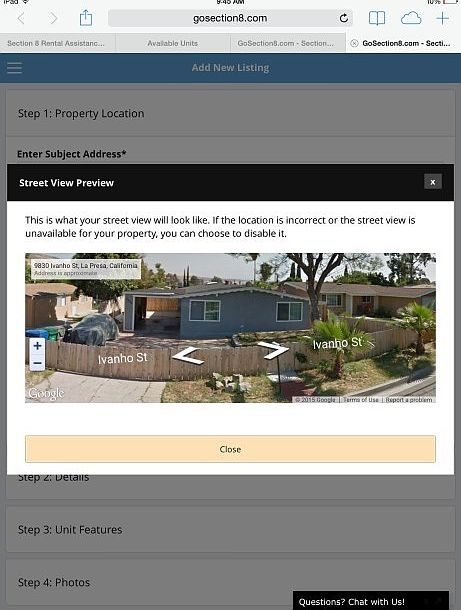Open the Safari bookmarks book icon
461x610 pixels.
pyautogui.click(x=377, y=18)
